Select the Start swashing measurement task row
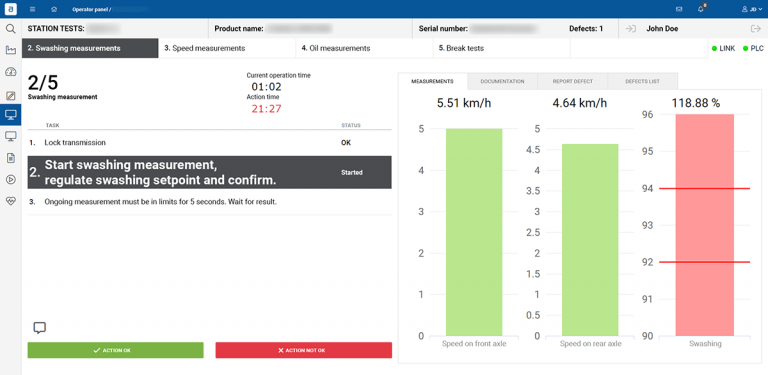This screenshot has height=375, width=768. (209, 172)
